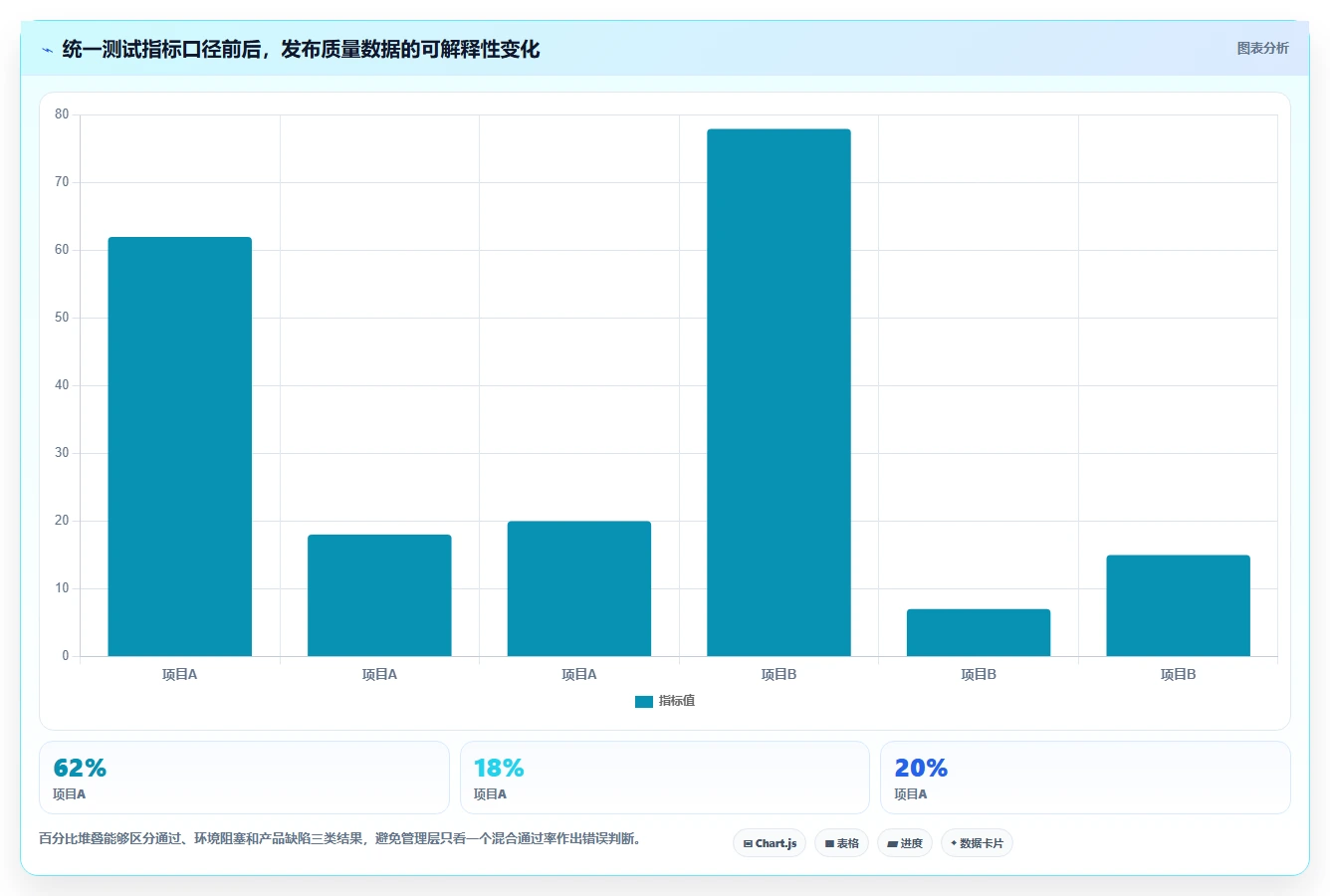
Task: Click the 项目A bar at value 20
Action: click(x=579, y=588)
